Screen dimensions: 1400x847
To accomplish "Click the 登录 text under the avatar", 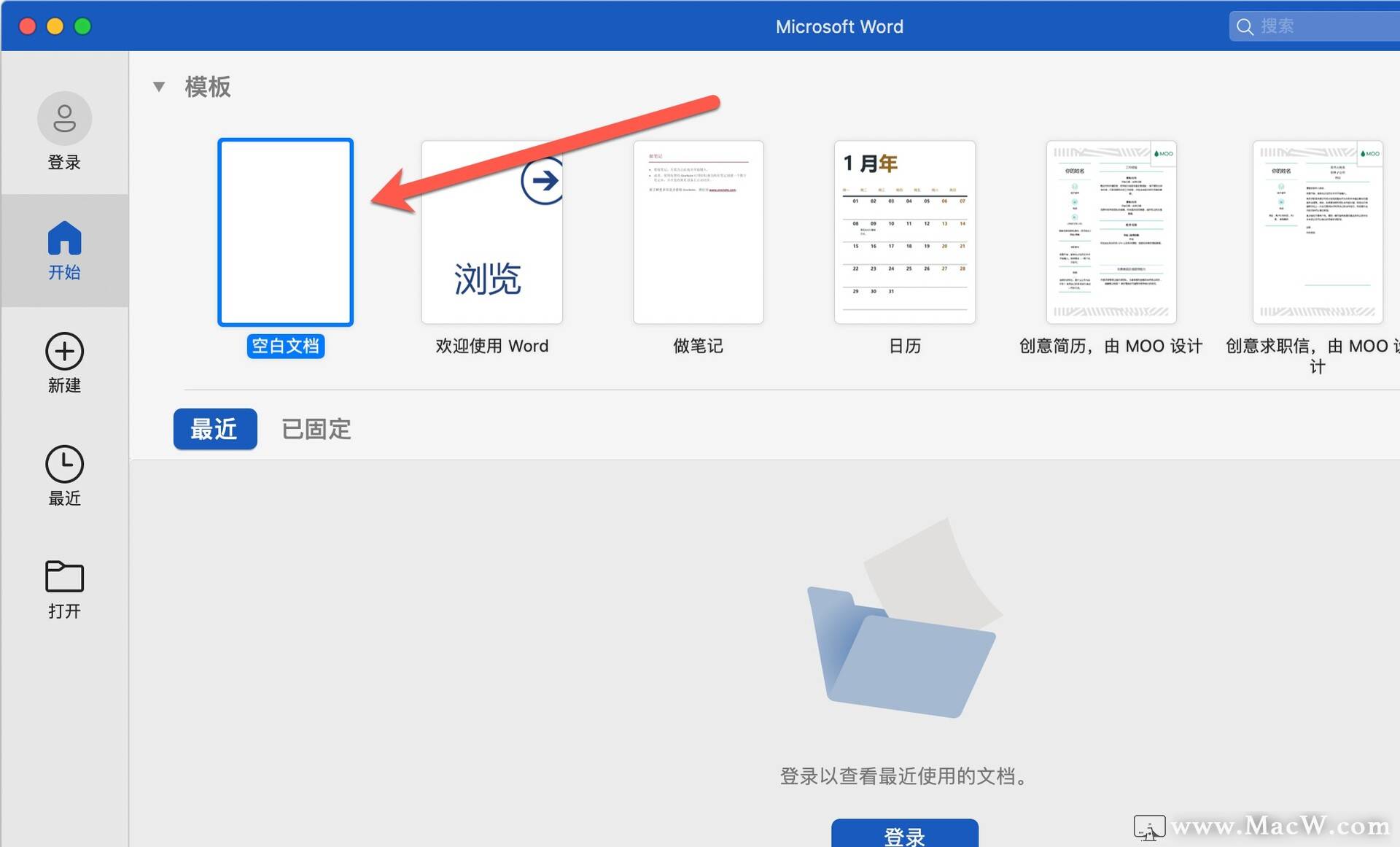I will pyautogui.click(x=64, y=162).
